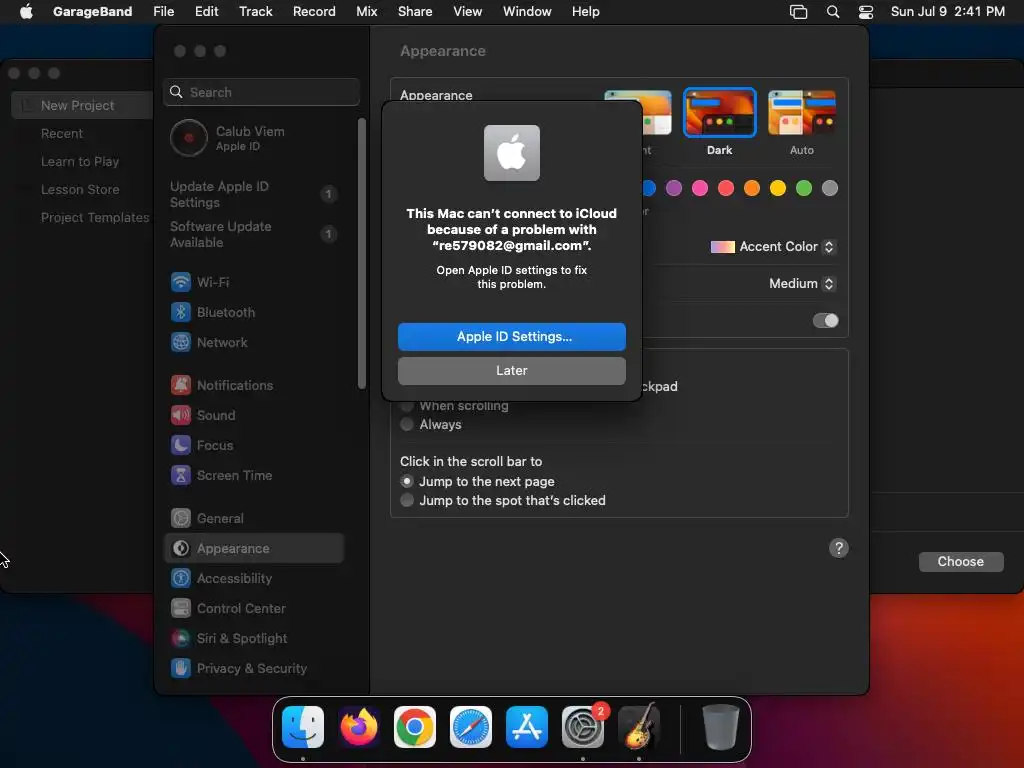1024x768 pixels.
Task: Pick the orange accent color
Action: (x=752, y=188)
